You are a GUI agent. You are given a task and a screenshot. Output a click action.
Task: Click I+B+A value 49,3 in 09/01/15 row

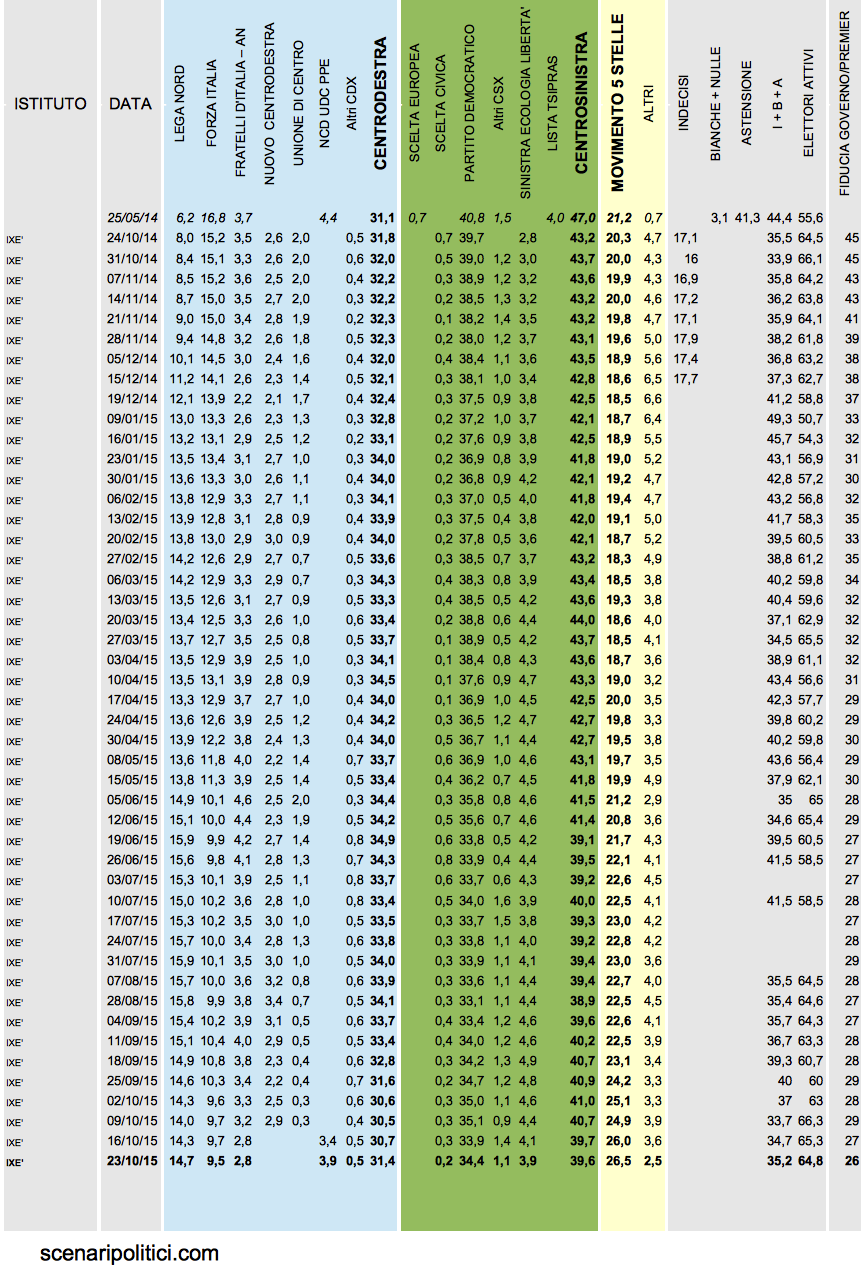[780, 418]
